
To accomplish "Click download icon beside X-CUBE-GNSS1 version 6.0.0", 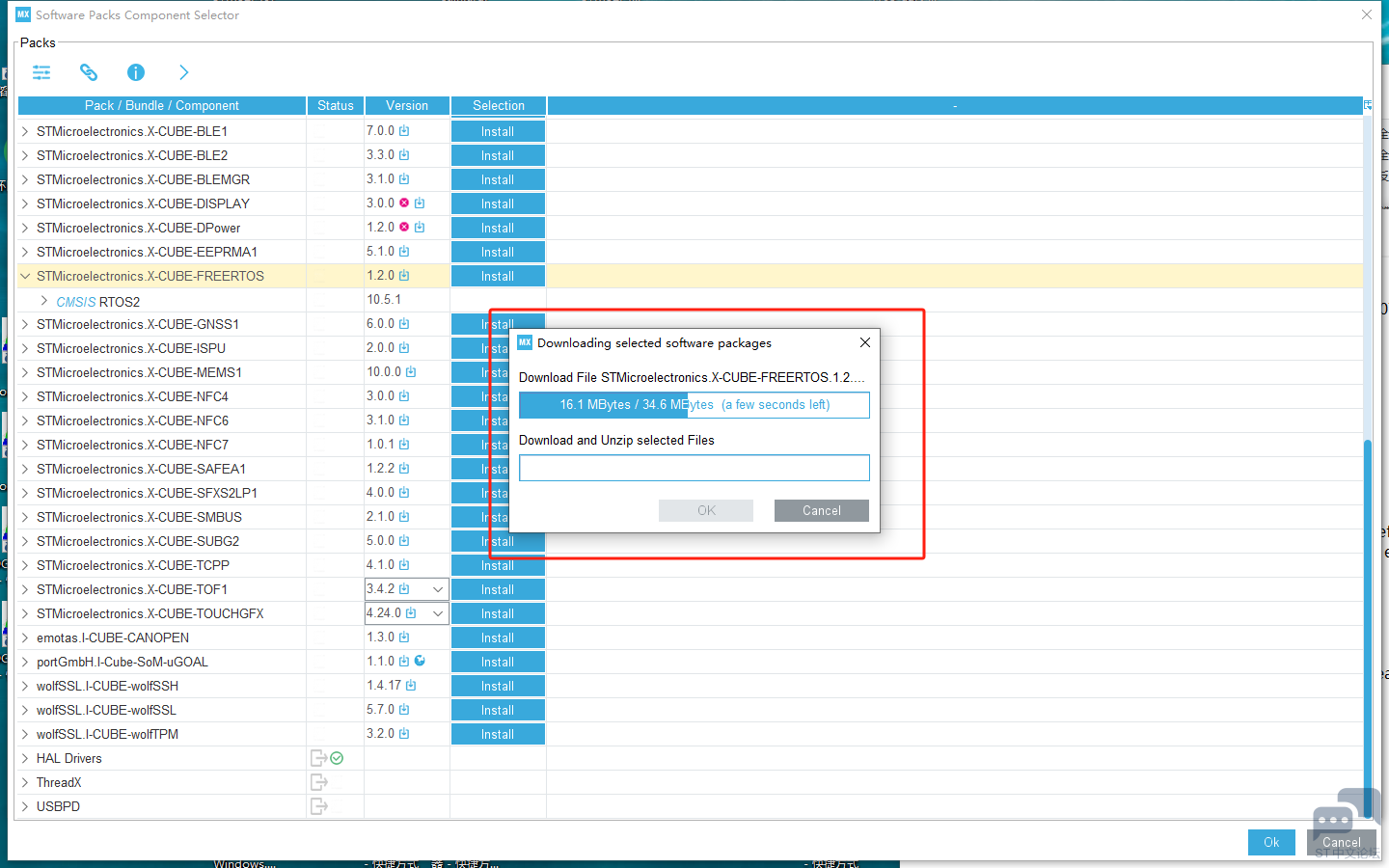I will pyautogui.click(x=404, y=324).
